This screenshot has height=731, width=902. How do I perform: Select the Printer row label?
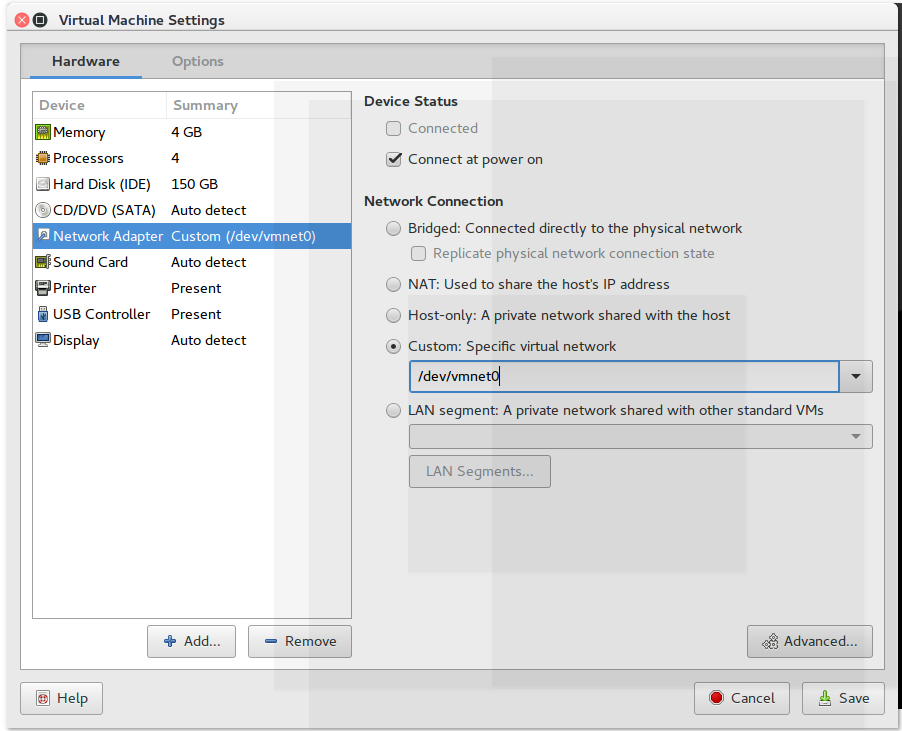coord(74,288)
